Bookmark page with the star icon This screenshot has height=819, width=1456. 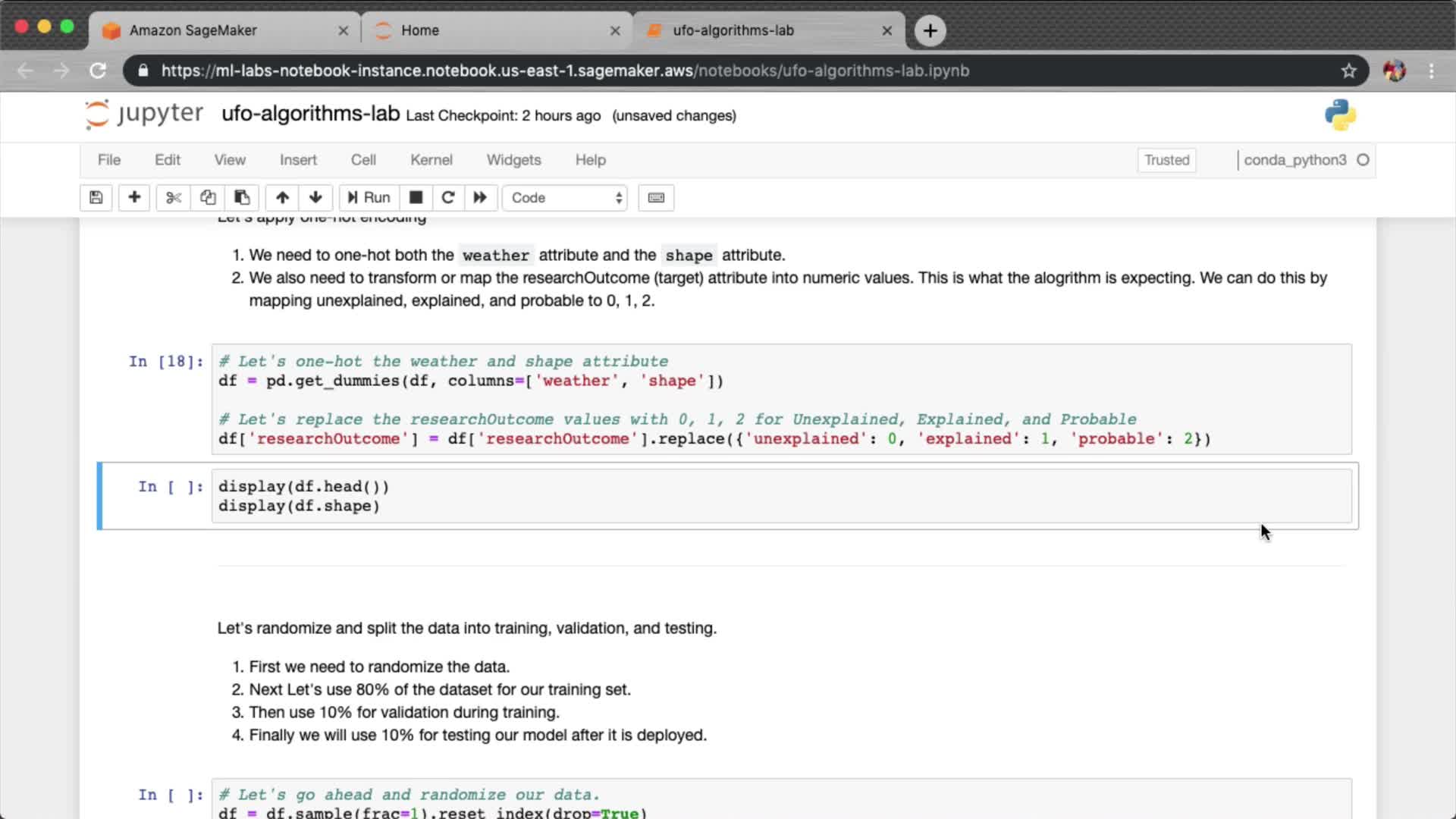[1348, 71]
